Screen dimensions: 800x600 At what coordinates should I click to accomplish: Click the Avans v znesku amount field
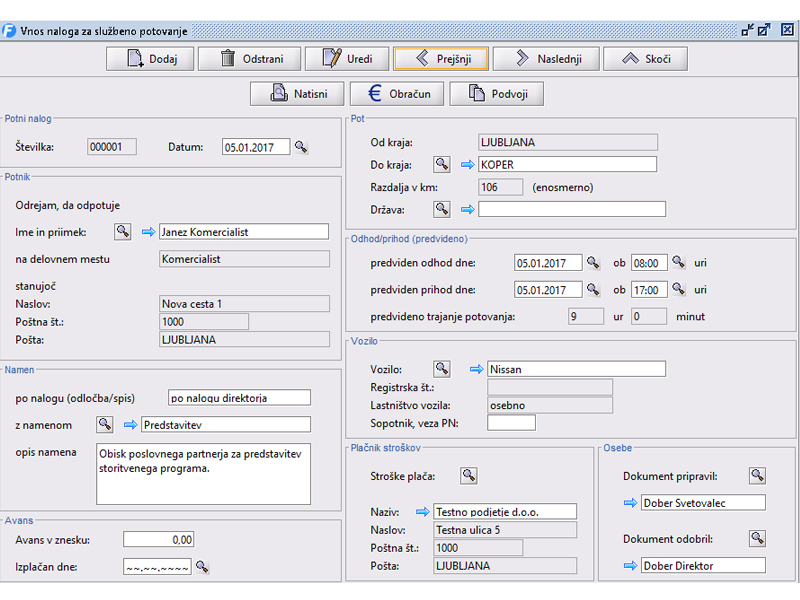click(159, 540)
